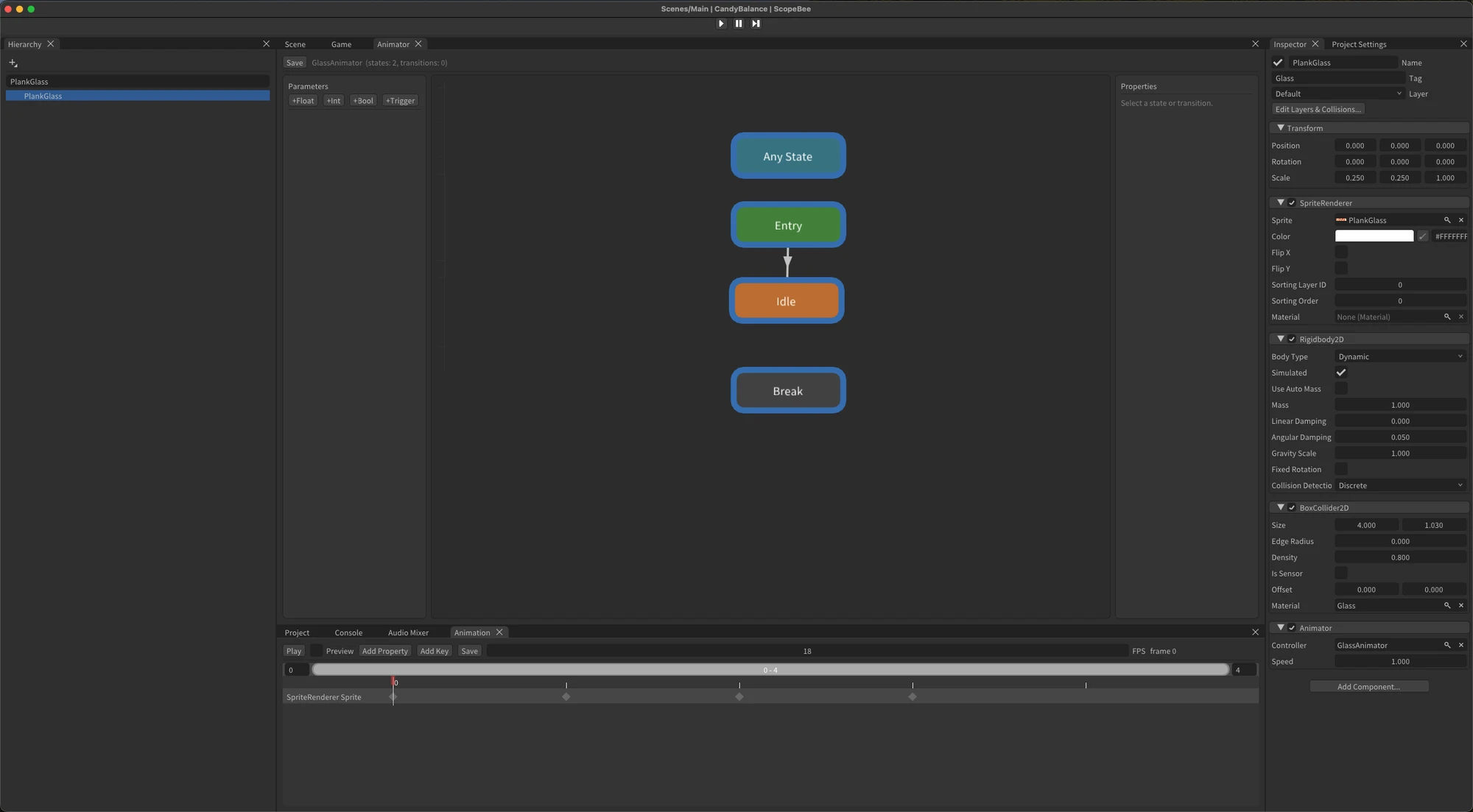Clear the GlassAnimator Controller field
1473x812 pixels.
(1461, 646)
